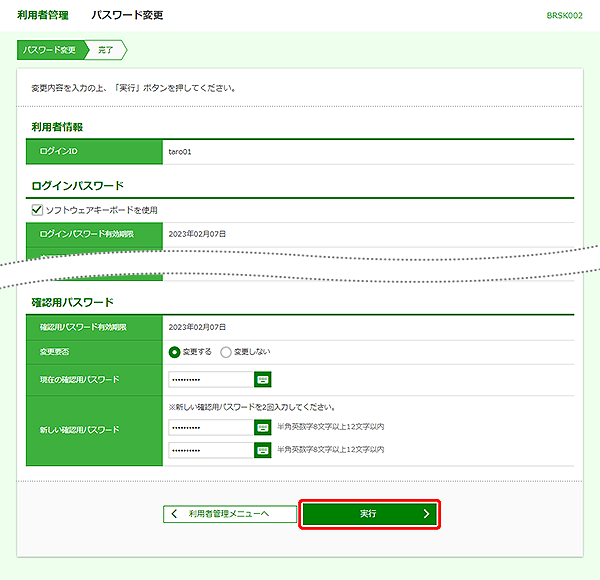Click the 利用者情報 section heading
600x580 pixels.
point(57,127)
